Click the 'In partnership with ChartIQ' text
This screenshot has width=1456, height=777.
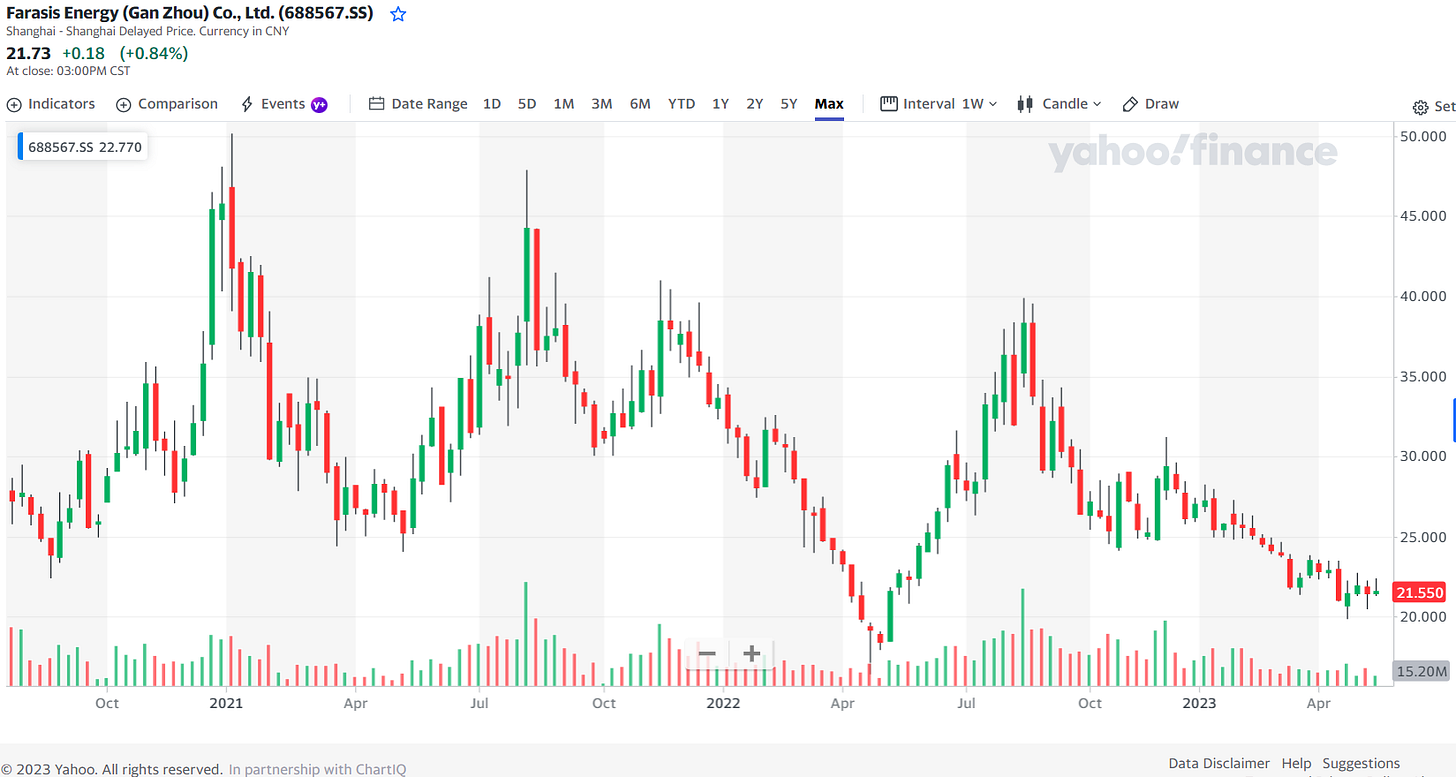point(317,769)
